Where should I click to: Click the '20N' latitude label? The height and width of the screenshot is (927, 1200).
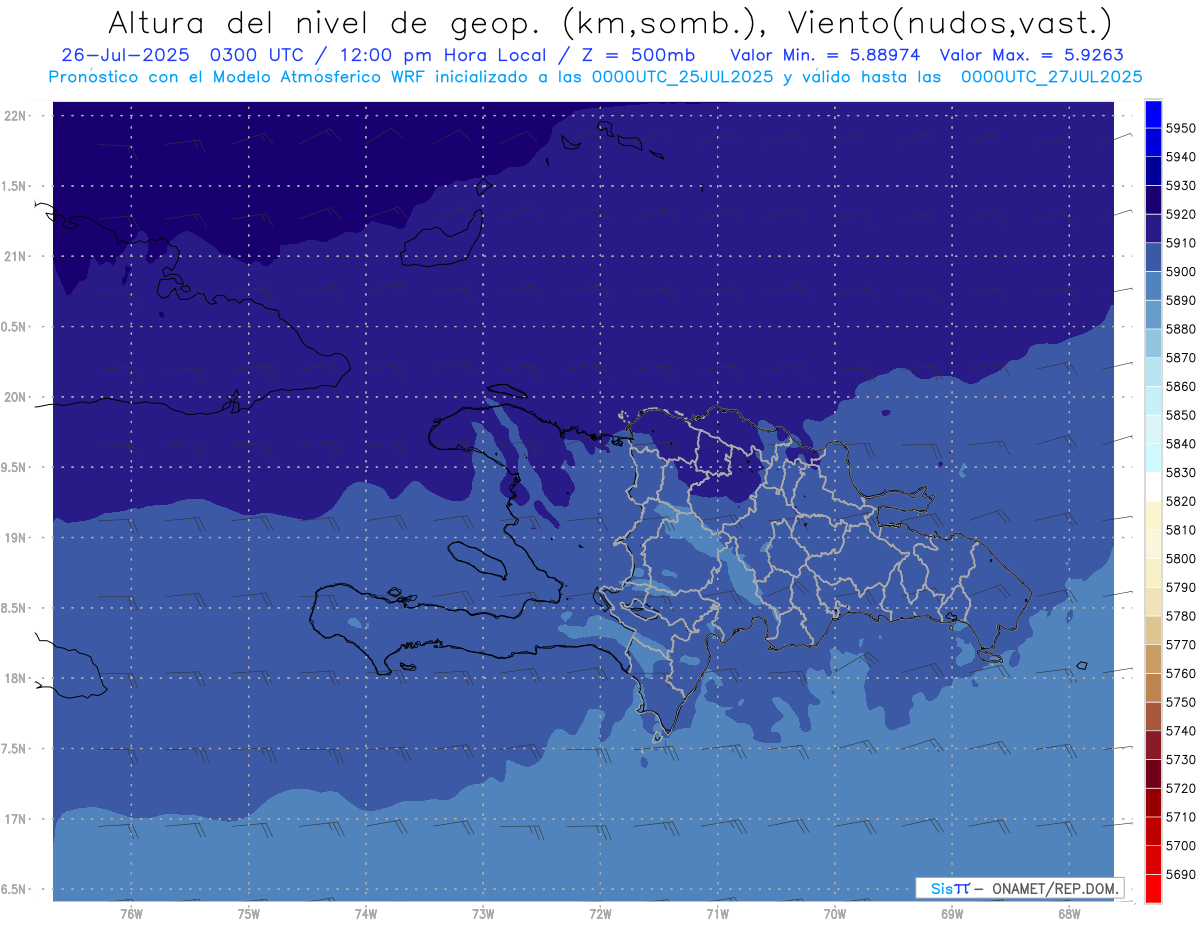(16, 397)
